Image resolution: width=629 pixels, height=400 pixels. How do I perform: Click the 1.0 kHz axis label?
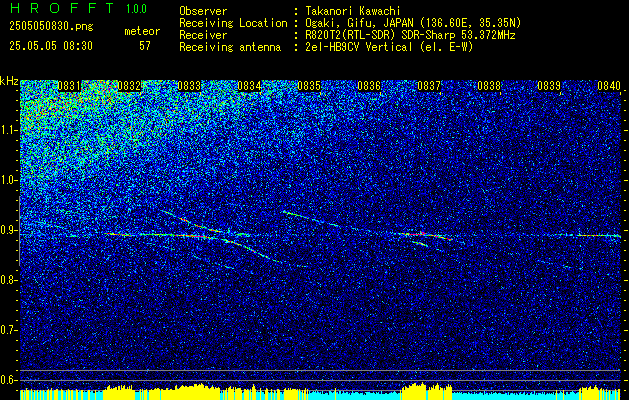click(9, 180)
